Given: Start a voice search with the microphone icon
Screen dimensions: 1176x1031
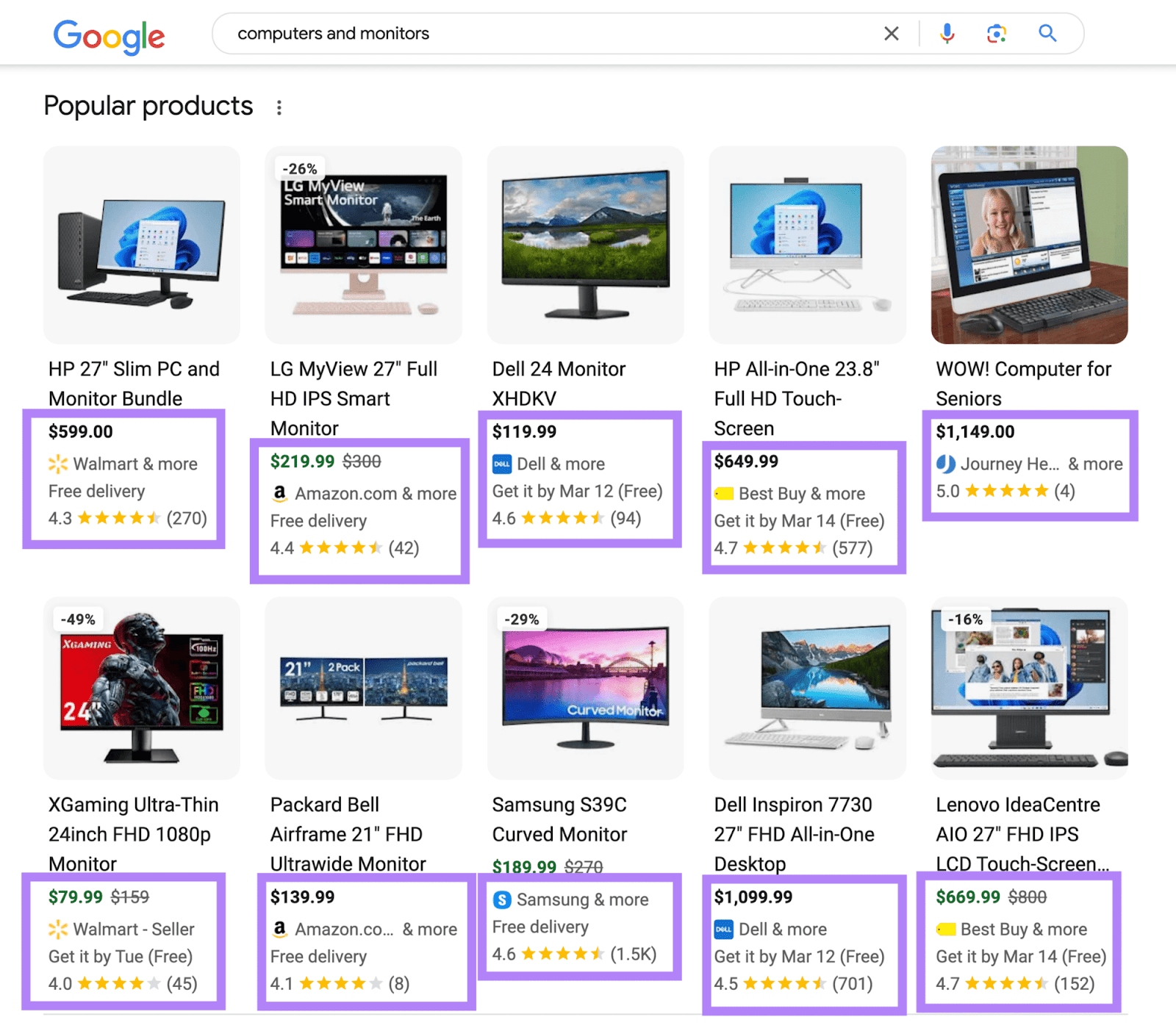Looking at the screenshot, I should 947,33.
